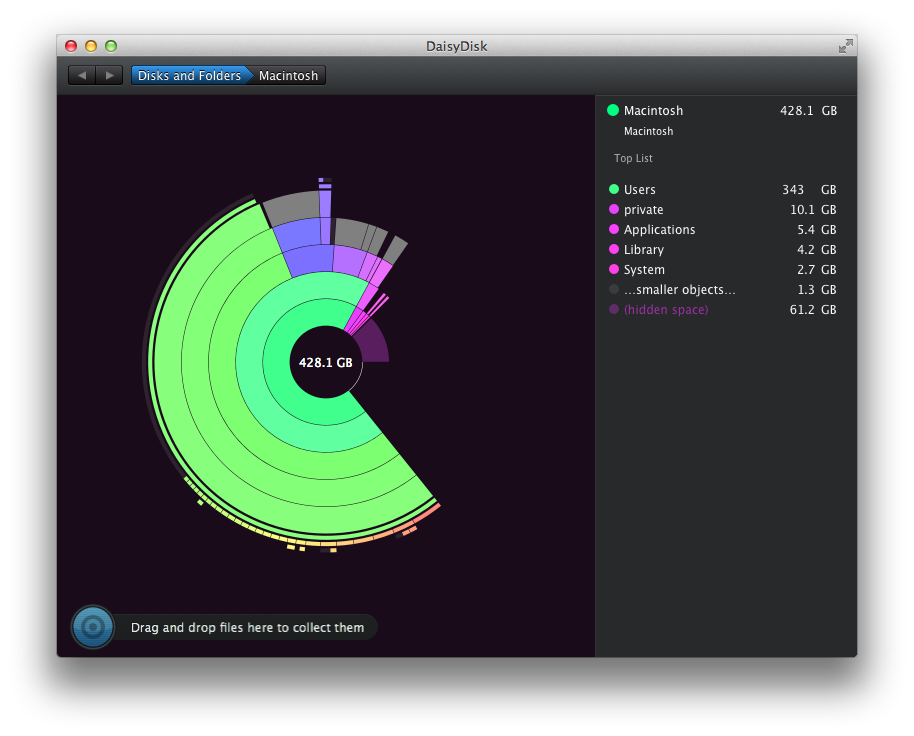Expand the smaller objects entry

(x=679, y=290)
